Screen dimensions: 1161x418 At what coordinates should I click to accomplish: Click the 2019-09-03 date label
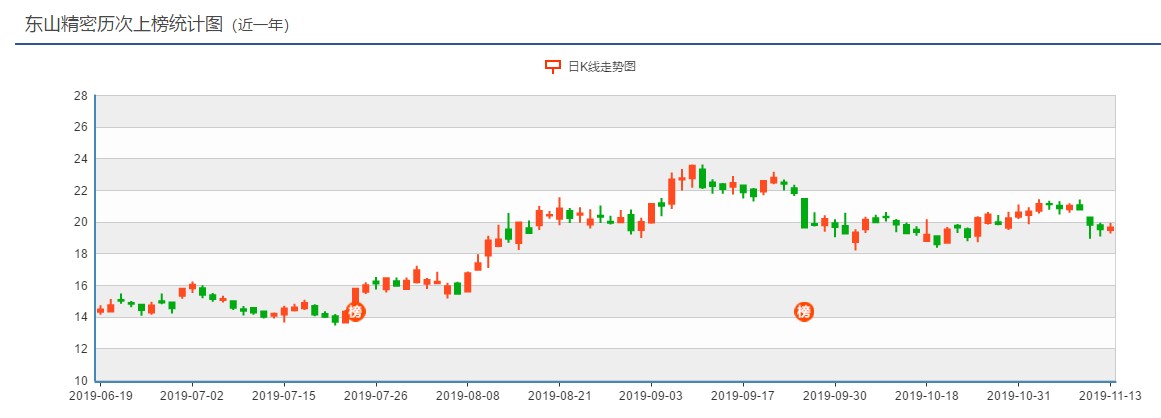[x=651, y=396]
